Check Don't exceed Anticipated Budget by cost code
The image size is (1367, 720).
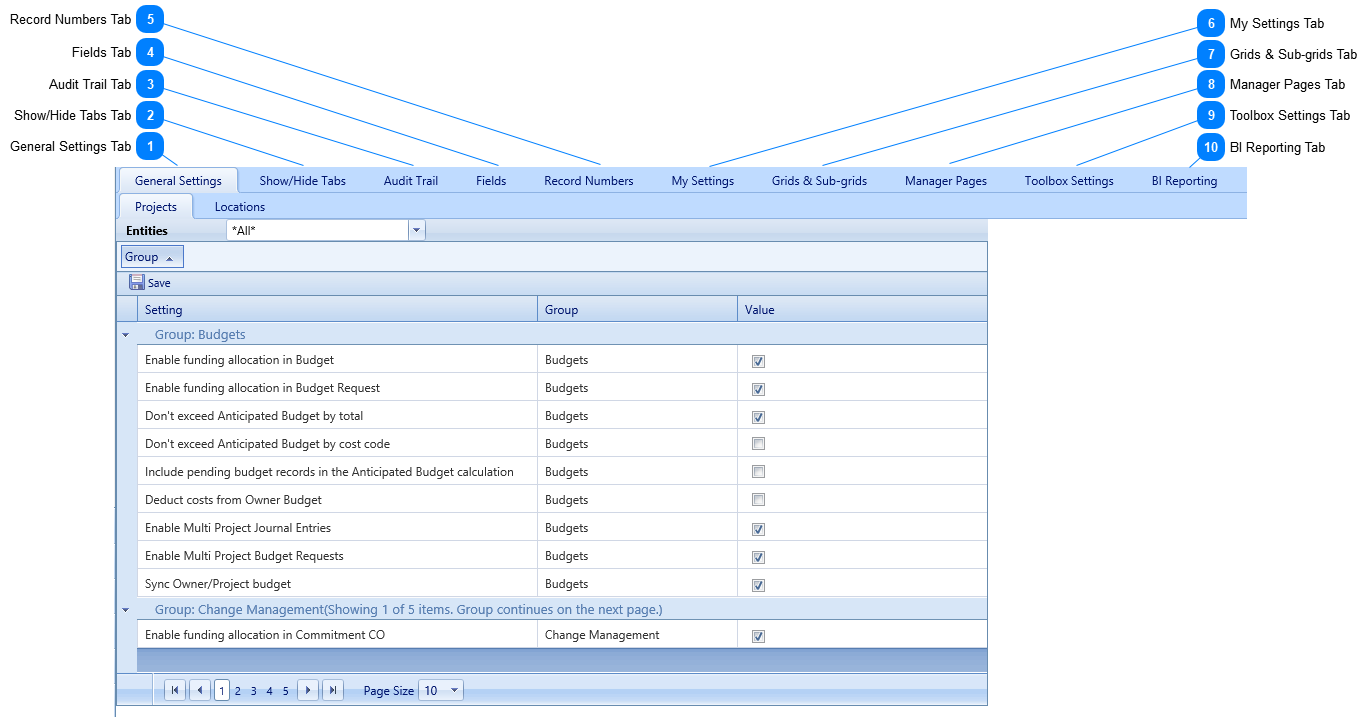[758, 443]
